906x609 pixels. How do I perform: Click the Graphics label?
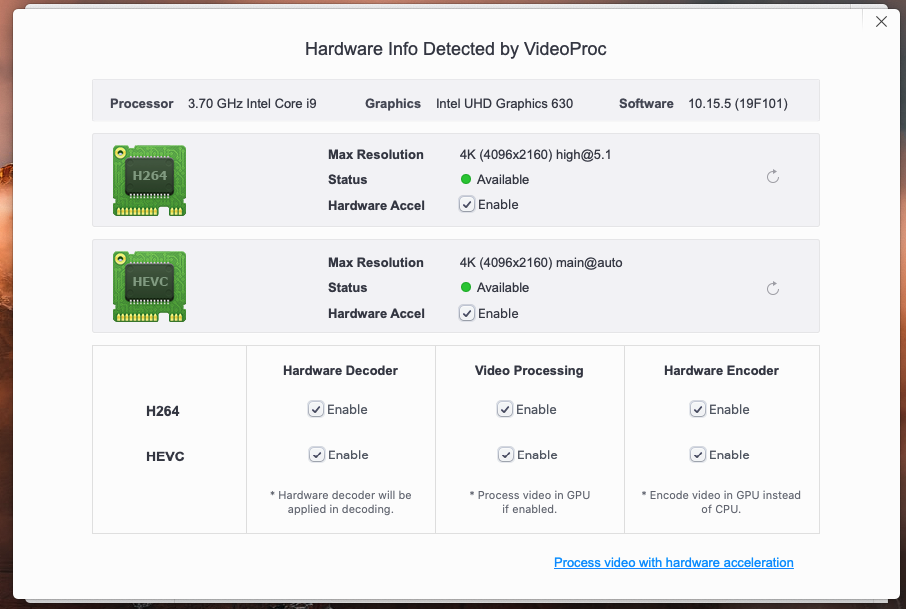point(393,103)
